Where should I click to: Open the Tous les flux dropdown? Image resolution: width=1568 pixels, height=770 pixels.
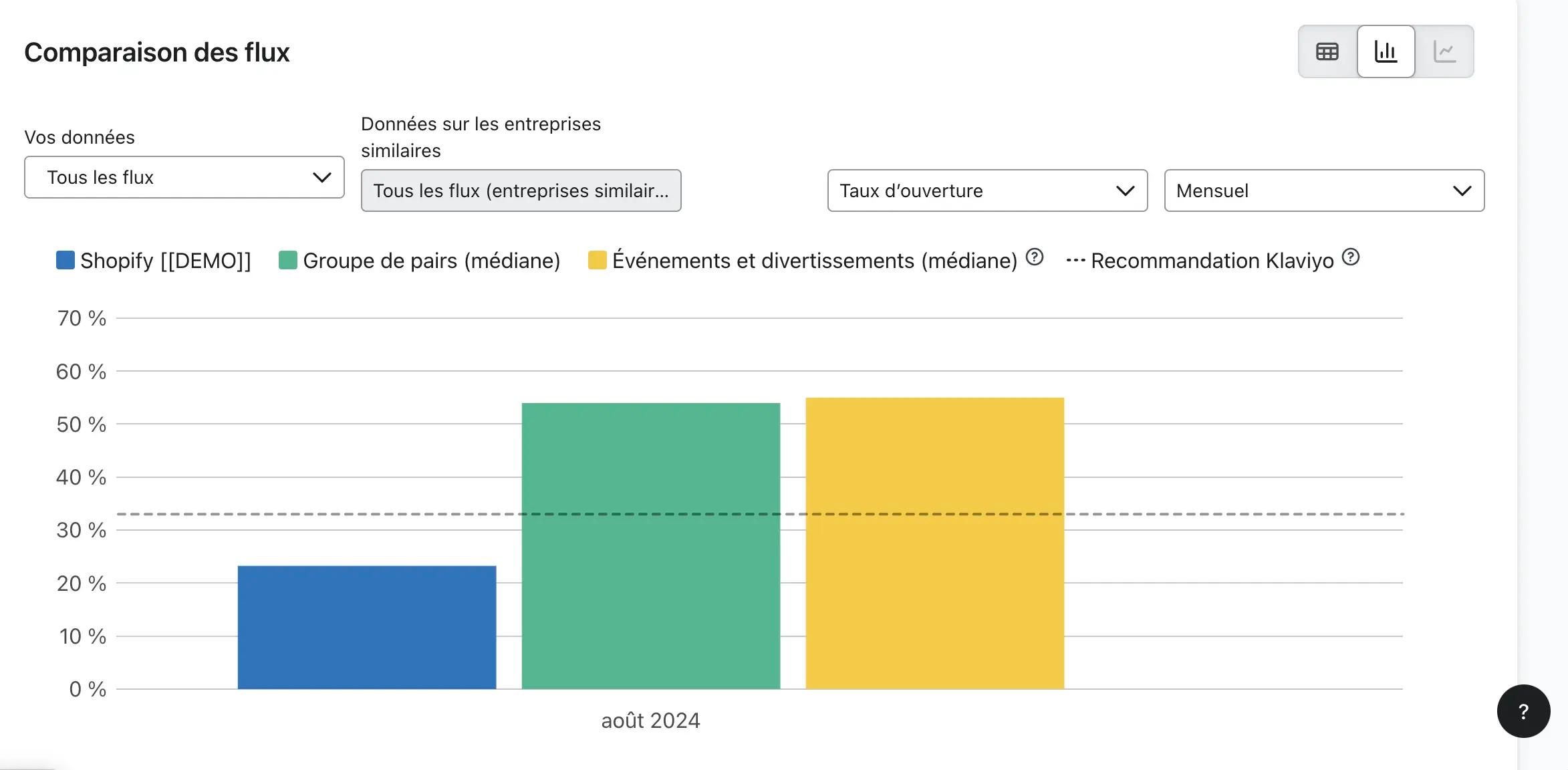coord(184,177)
